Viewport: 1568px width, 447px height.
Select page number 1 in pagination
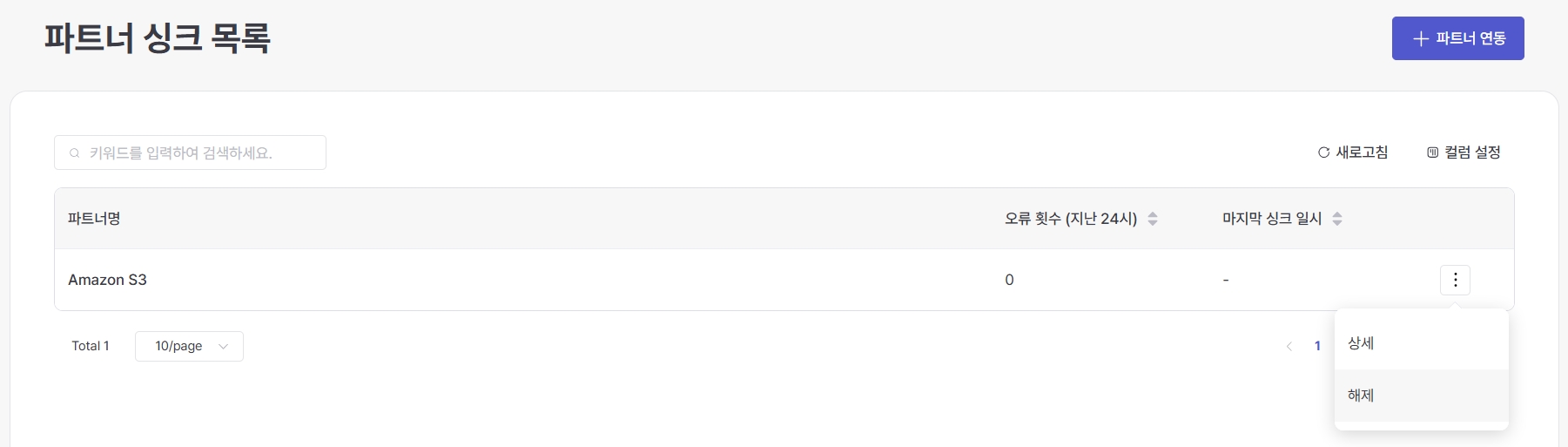coord(1317,346)
